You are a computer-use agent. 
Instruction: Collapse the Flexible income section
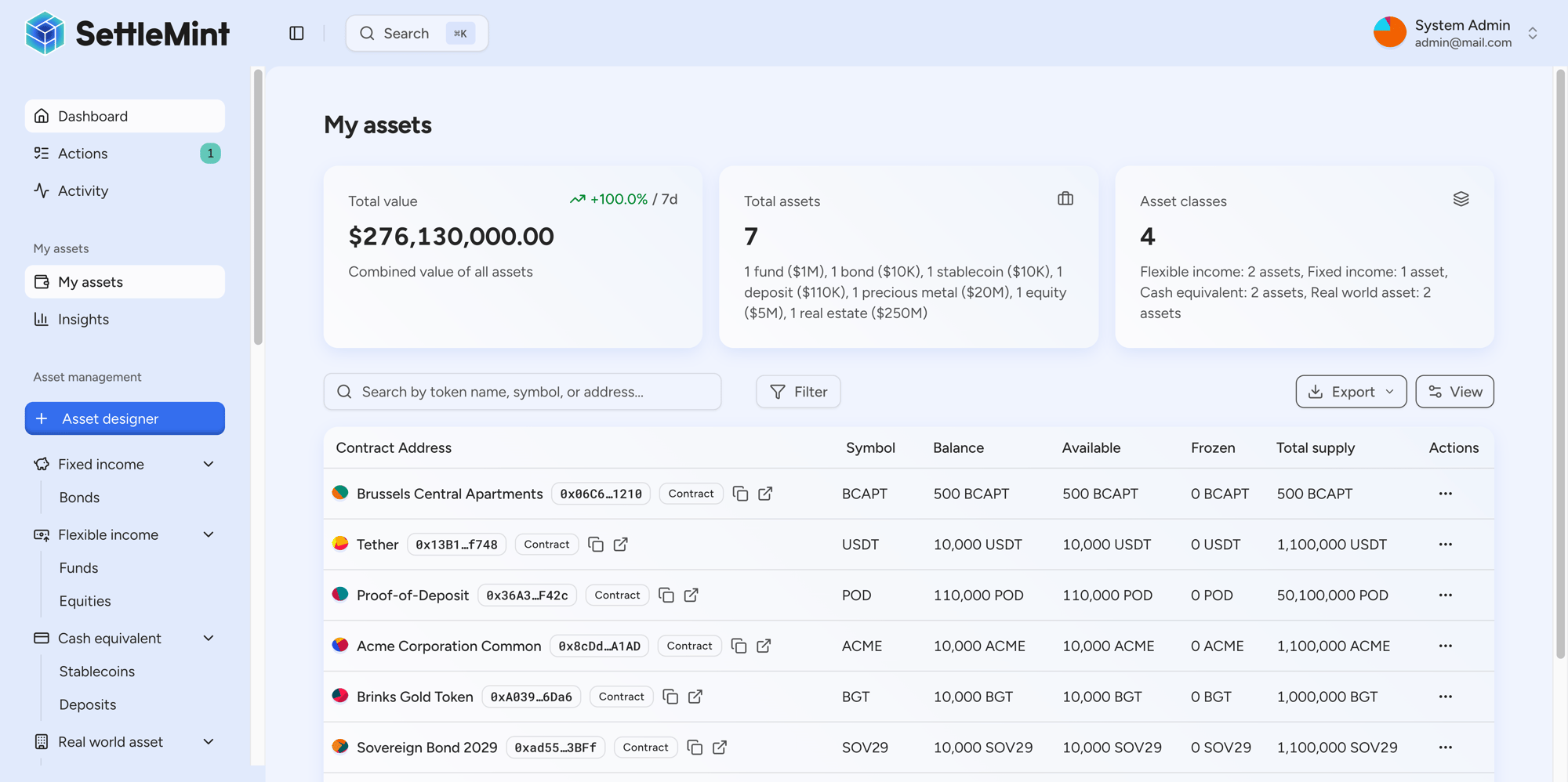pyautogui.click(x=209, y=534)
